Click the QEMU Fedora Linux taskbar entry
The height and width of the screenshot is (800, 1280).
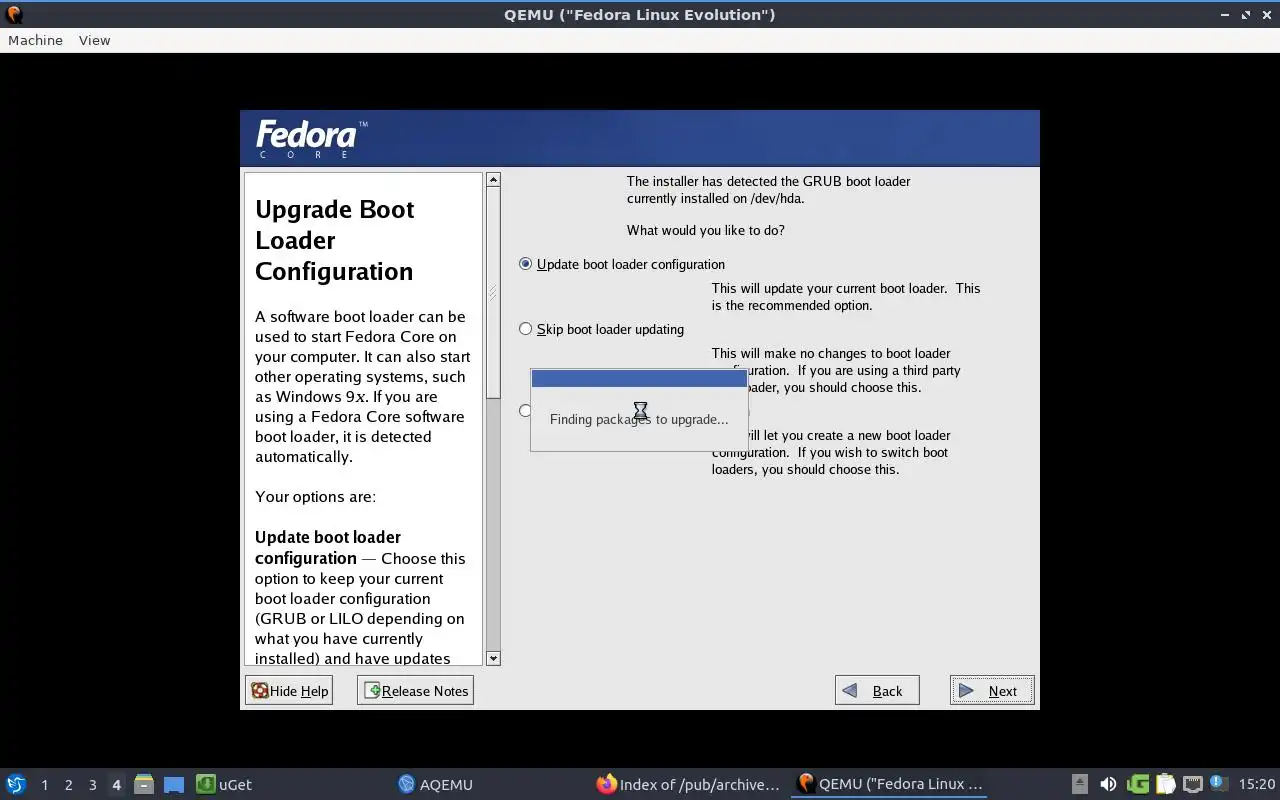[889, 785]
